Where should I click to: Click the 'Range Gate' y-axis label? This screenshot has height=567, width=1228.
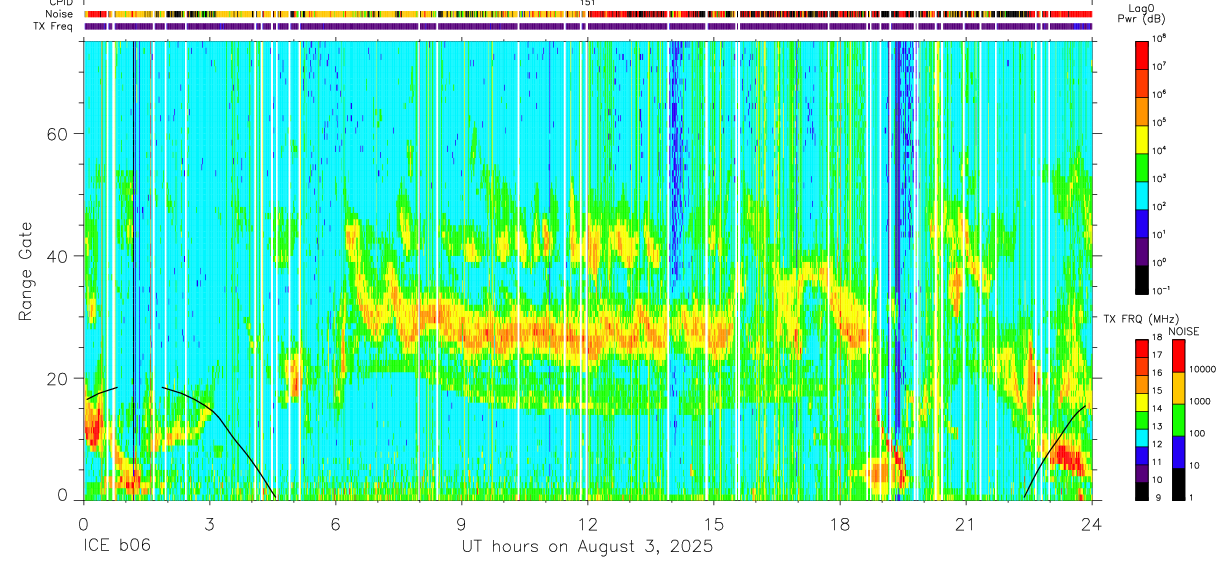[25, 272]
